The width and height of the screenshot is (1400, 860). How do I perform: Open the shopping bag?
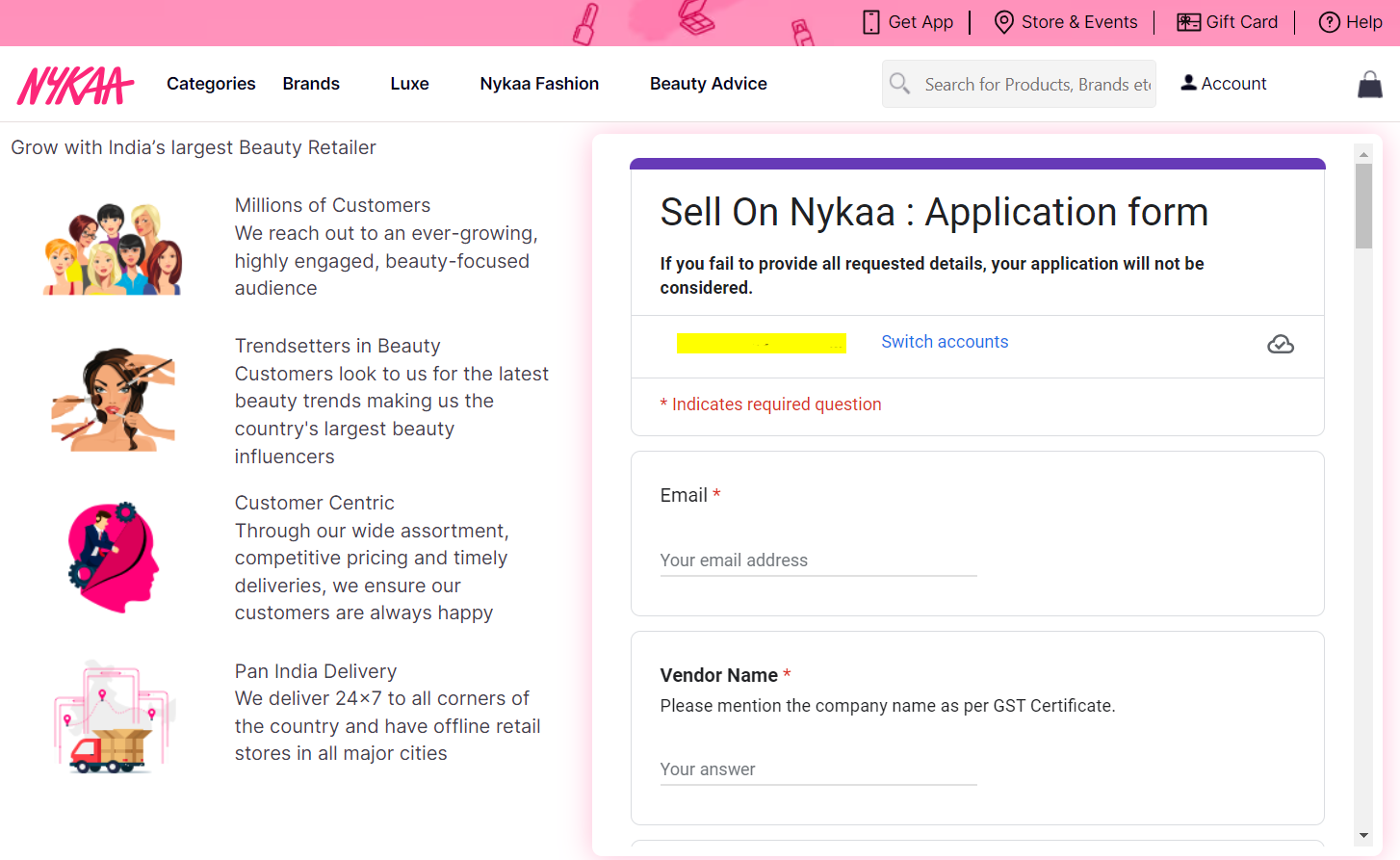(x=1369, y=84)
